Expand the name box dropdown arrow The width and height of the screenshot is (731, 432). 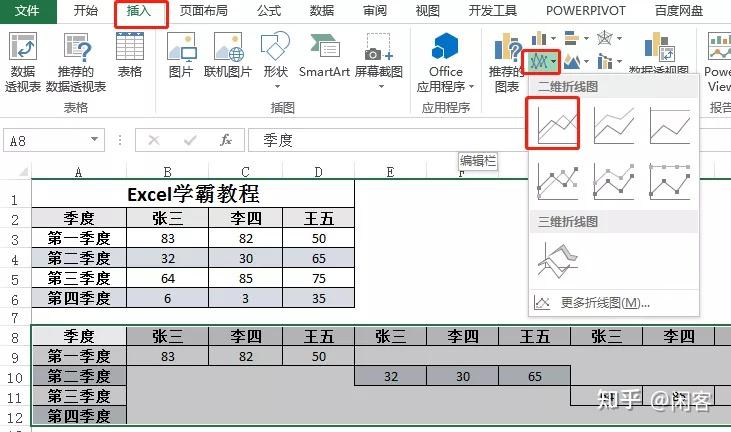click(95, 140)
